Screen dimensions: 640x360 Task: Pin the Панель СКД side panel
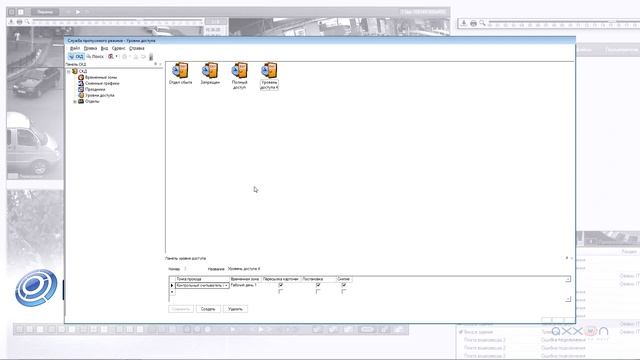tap(156, 64)
